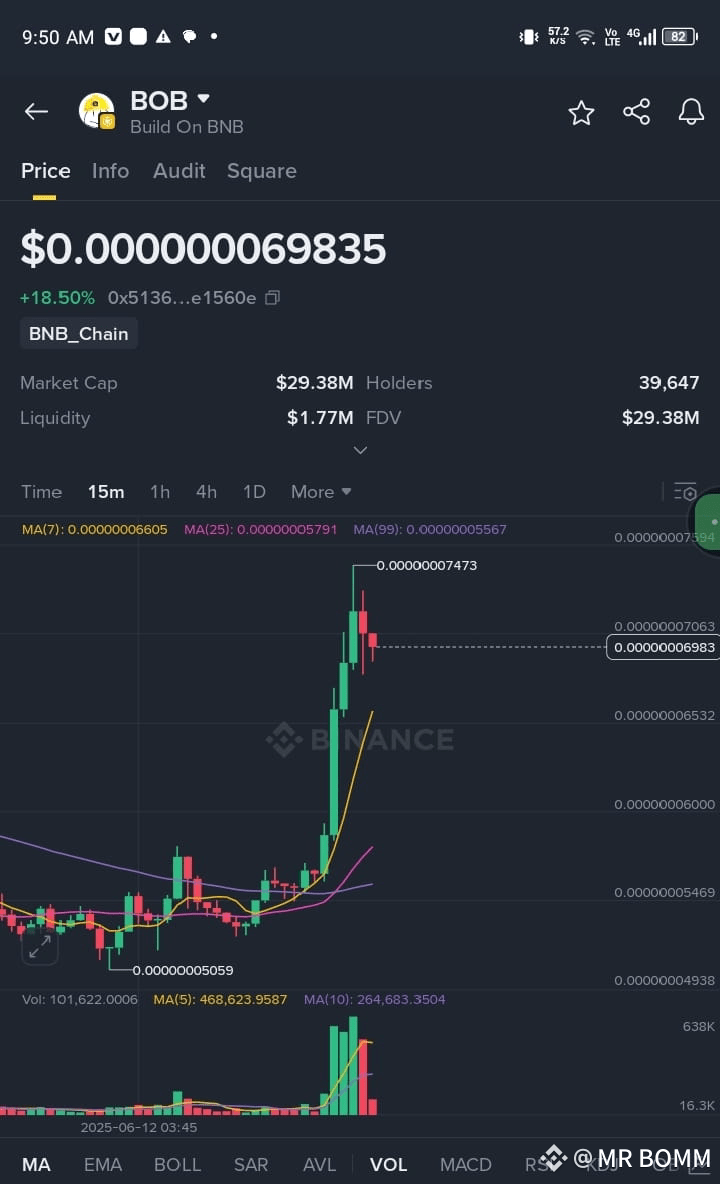Switch to the Square tab
The image size is (720, 1184).
click(x=262, y=171)
